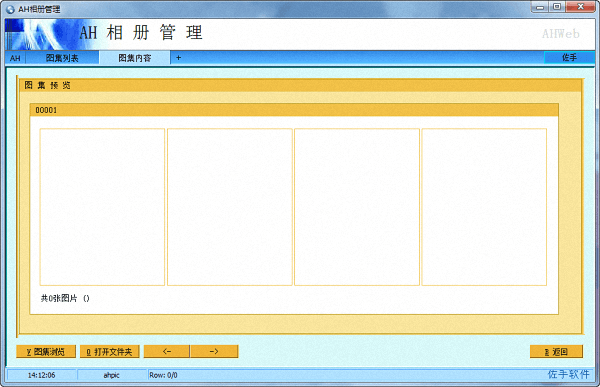Click the 佐手 button in the tab bar
This screenshot has width=600, height=387.
569,58
